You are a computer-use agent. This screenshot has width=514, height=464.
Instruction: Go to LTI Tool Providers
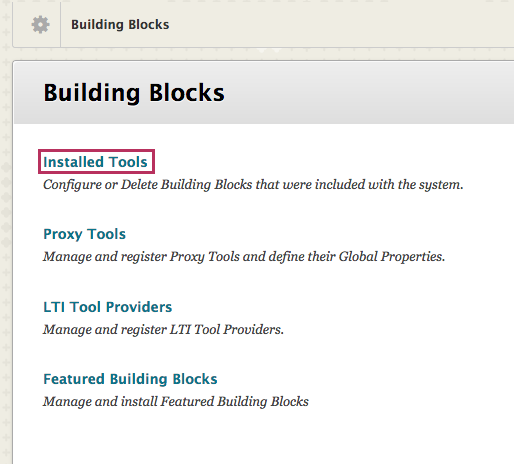click(108, 307)
